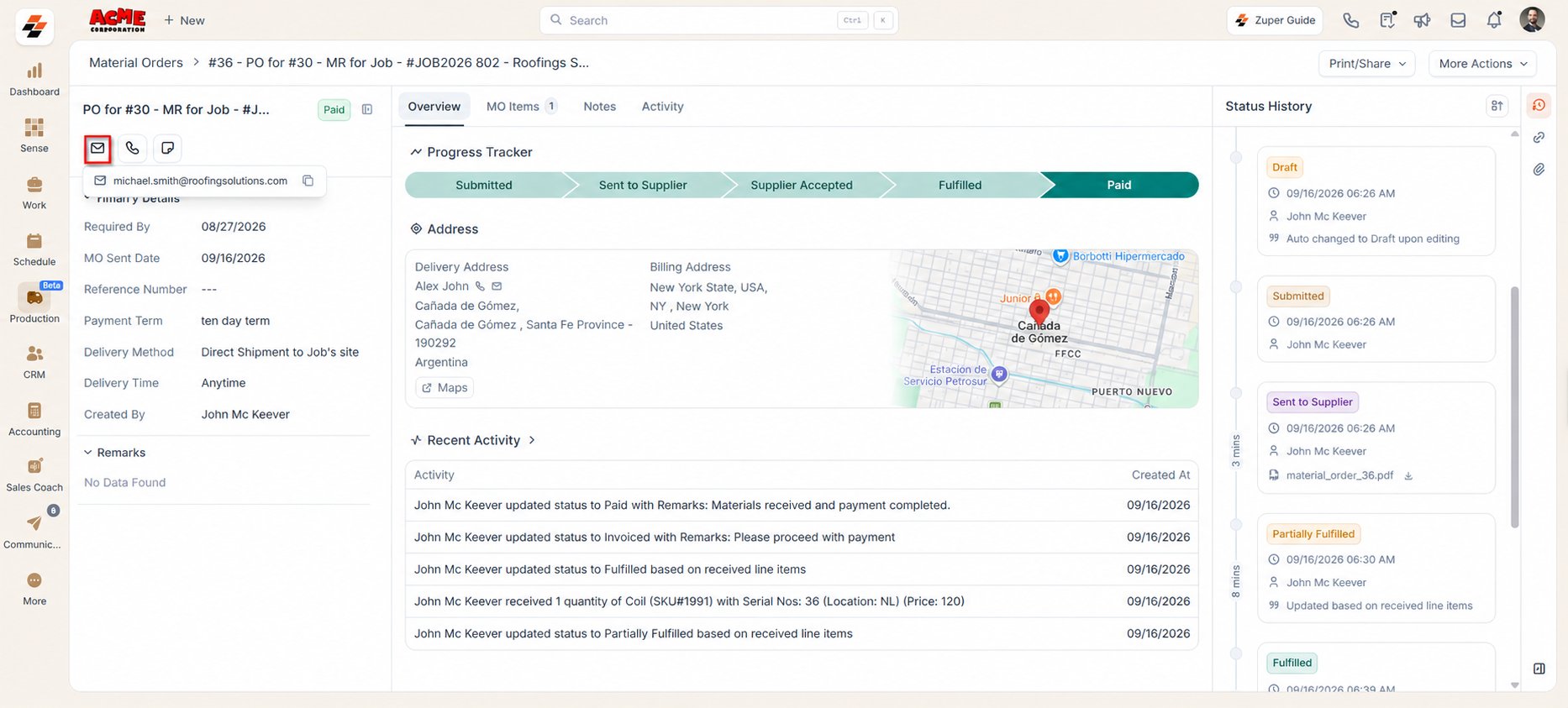1568x708 pixels.
Task: Open the attachments paperclip icon
Action: [1539, 169]
